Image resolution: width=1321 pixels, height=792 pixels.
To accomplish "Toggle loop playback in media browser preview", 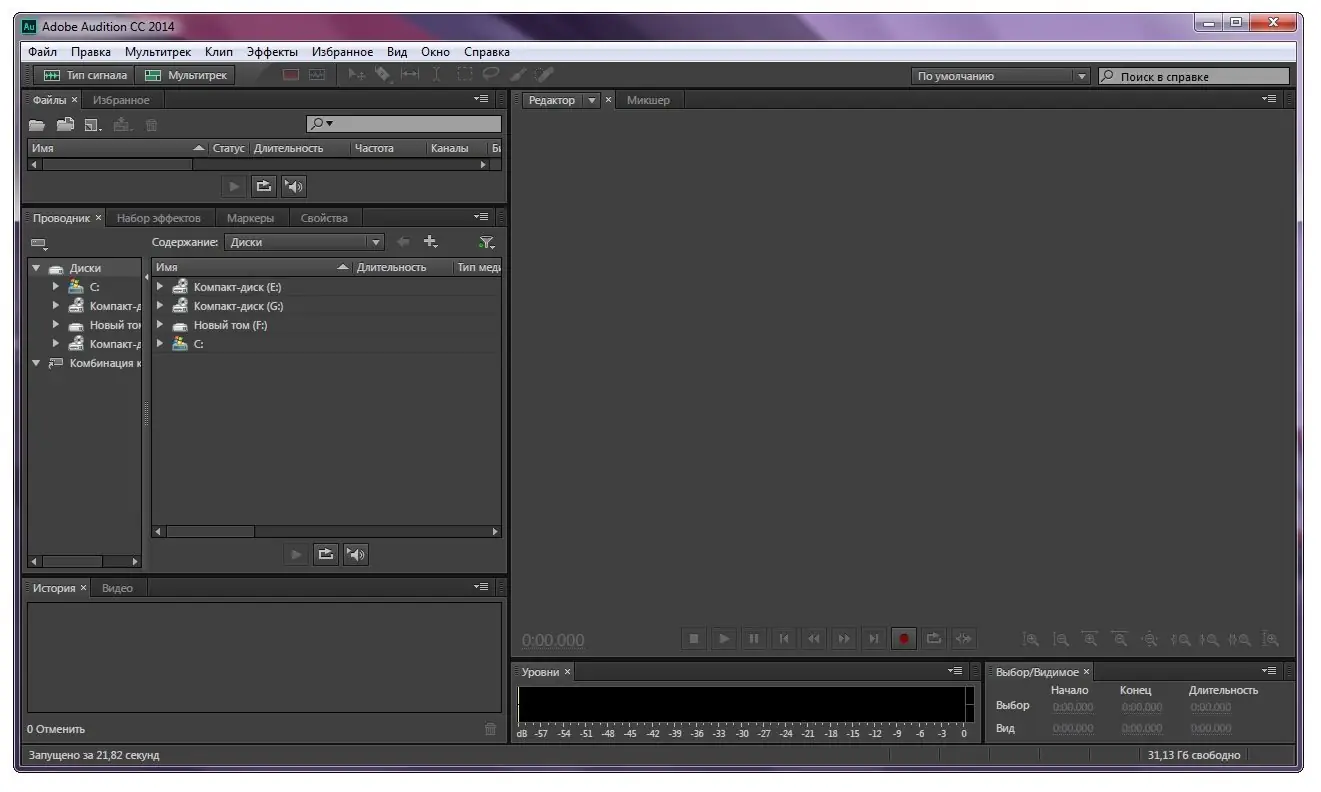I will 326,554.
